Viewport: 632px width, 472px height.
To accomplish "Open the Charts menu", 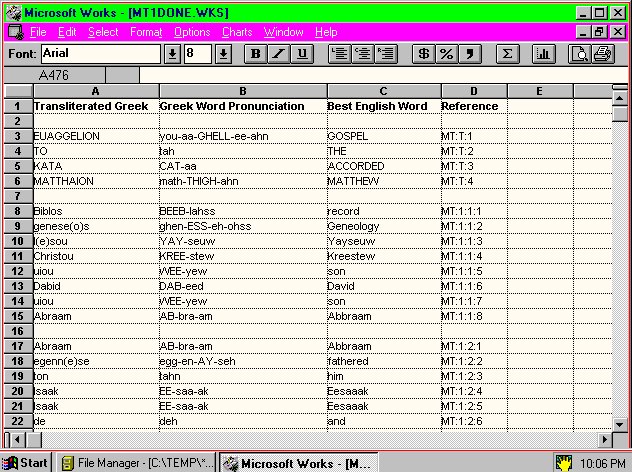I will click(x=237, y=32).
